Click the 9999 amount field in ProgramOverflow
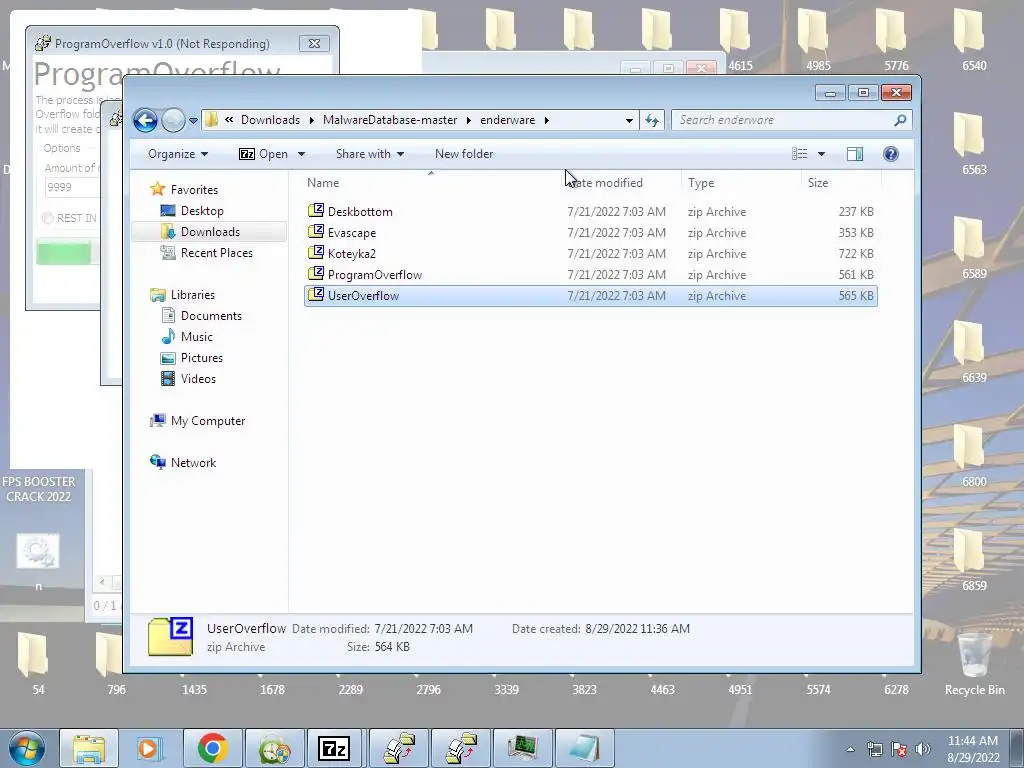 [x=72, y=187]
